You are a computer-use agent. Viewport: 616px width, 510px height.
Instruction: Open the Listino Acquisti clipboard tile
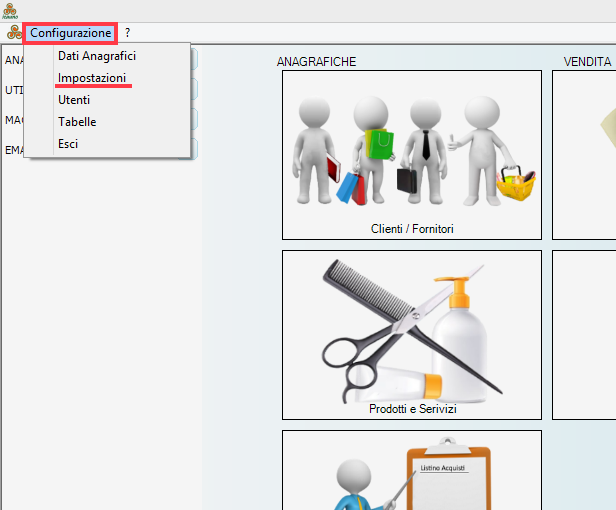coord(411,470)
